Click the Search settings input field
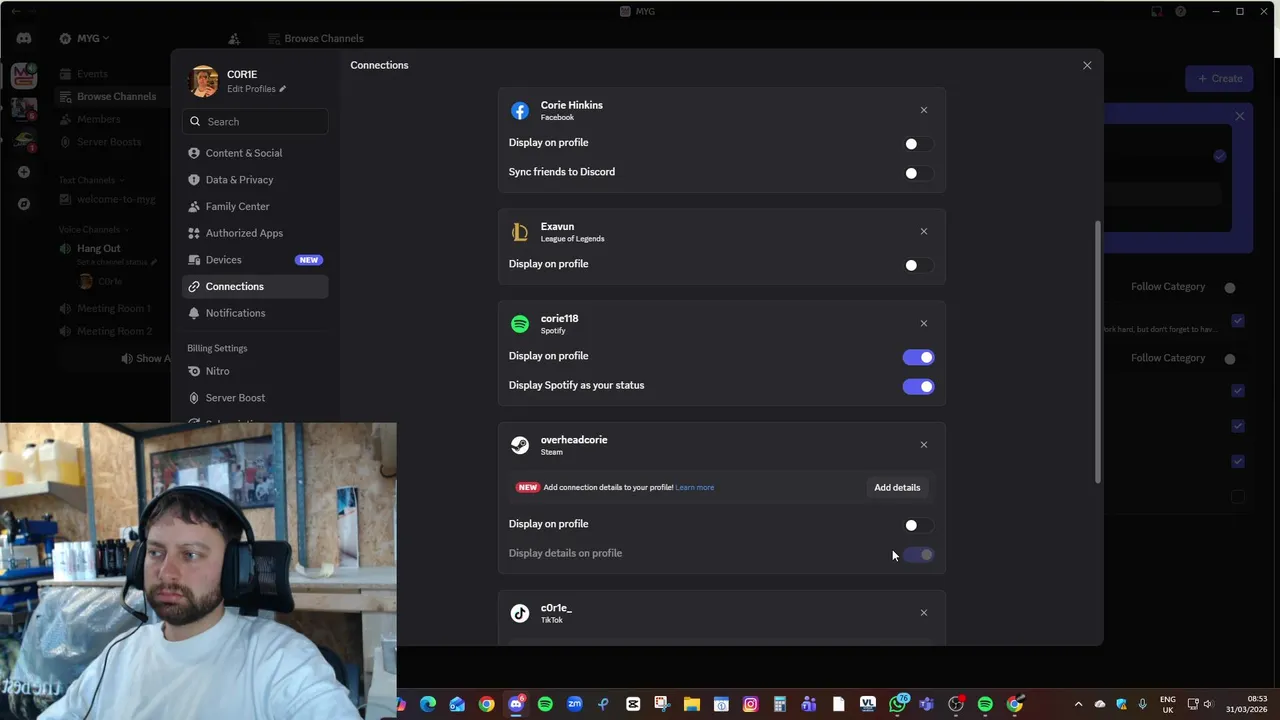 click(x=255, y=121)
